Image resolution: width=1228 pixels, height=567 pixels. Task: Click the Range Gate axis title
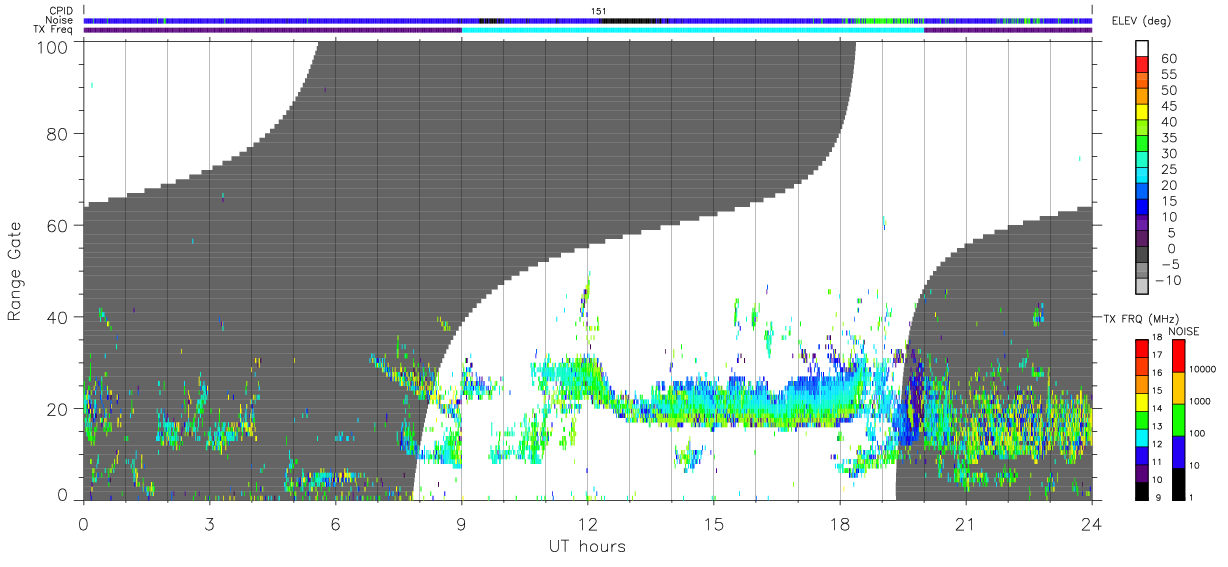(x=15, y=273)
